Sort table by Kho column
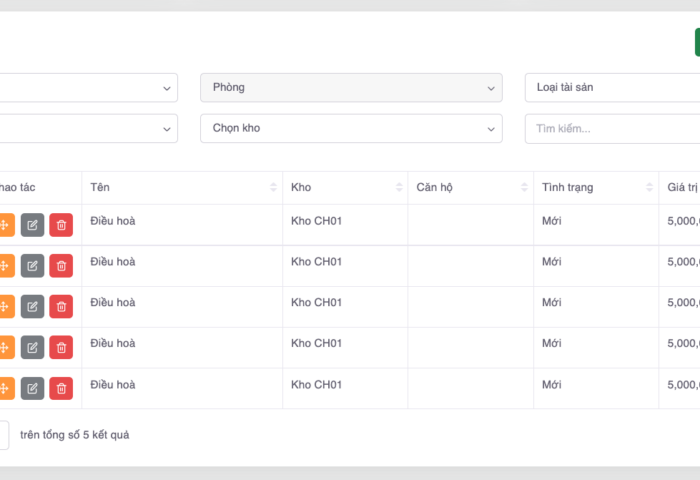 344,188
